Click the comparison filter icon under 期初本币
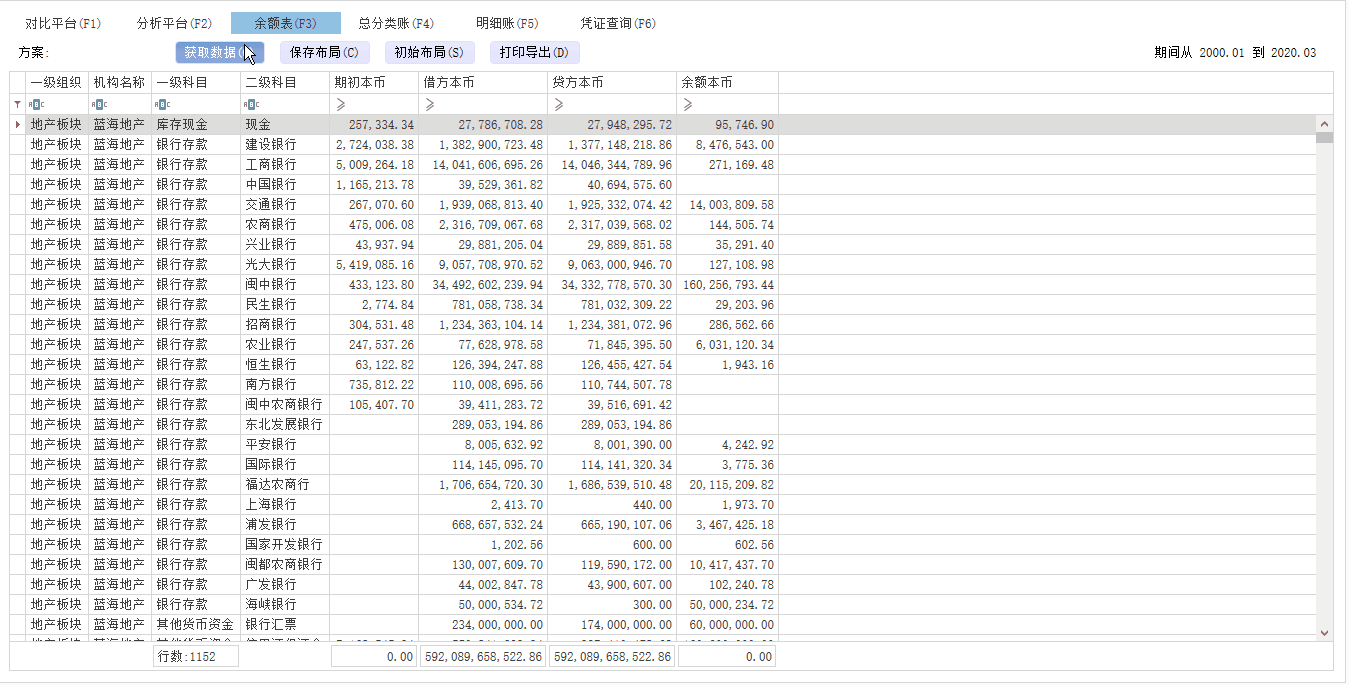 (340, 104)
